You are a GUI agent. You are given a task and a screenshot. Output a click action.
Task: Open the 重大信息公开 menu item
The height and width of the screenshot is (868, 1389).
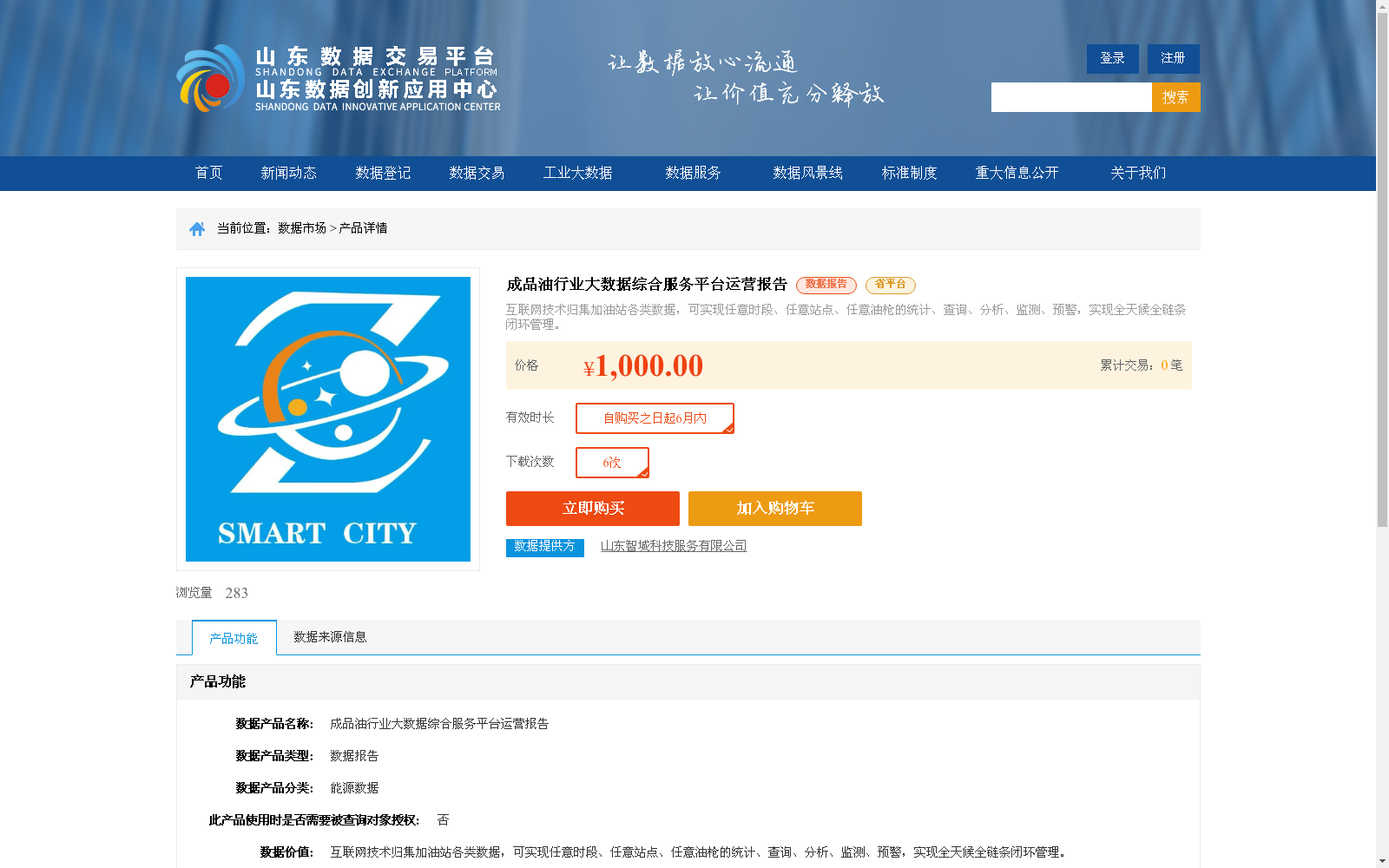[1017, 173]
